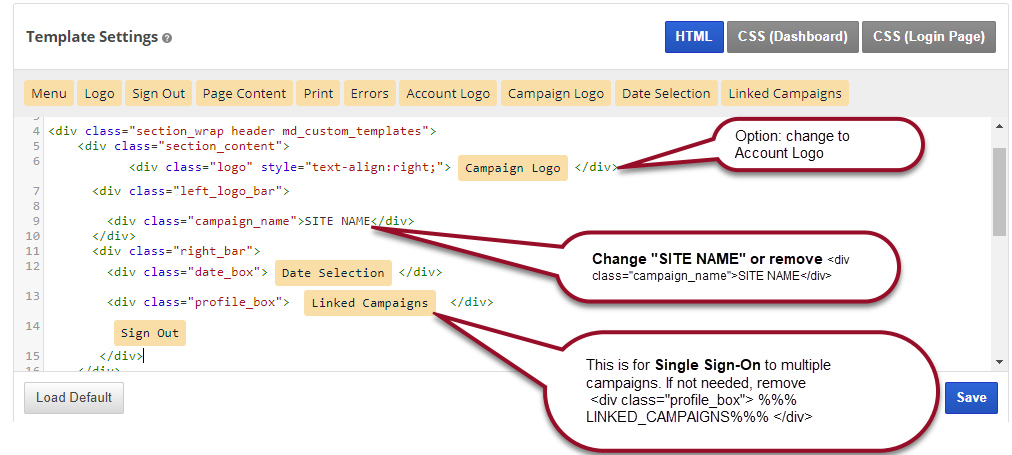
Task: Insert the Print tag
Action: 319,93
